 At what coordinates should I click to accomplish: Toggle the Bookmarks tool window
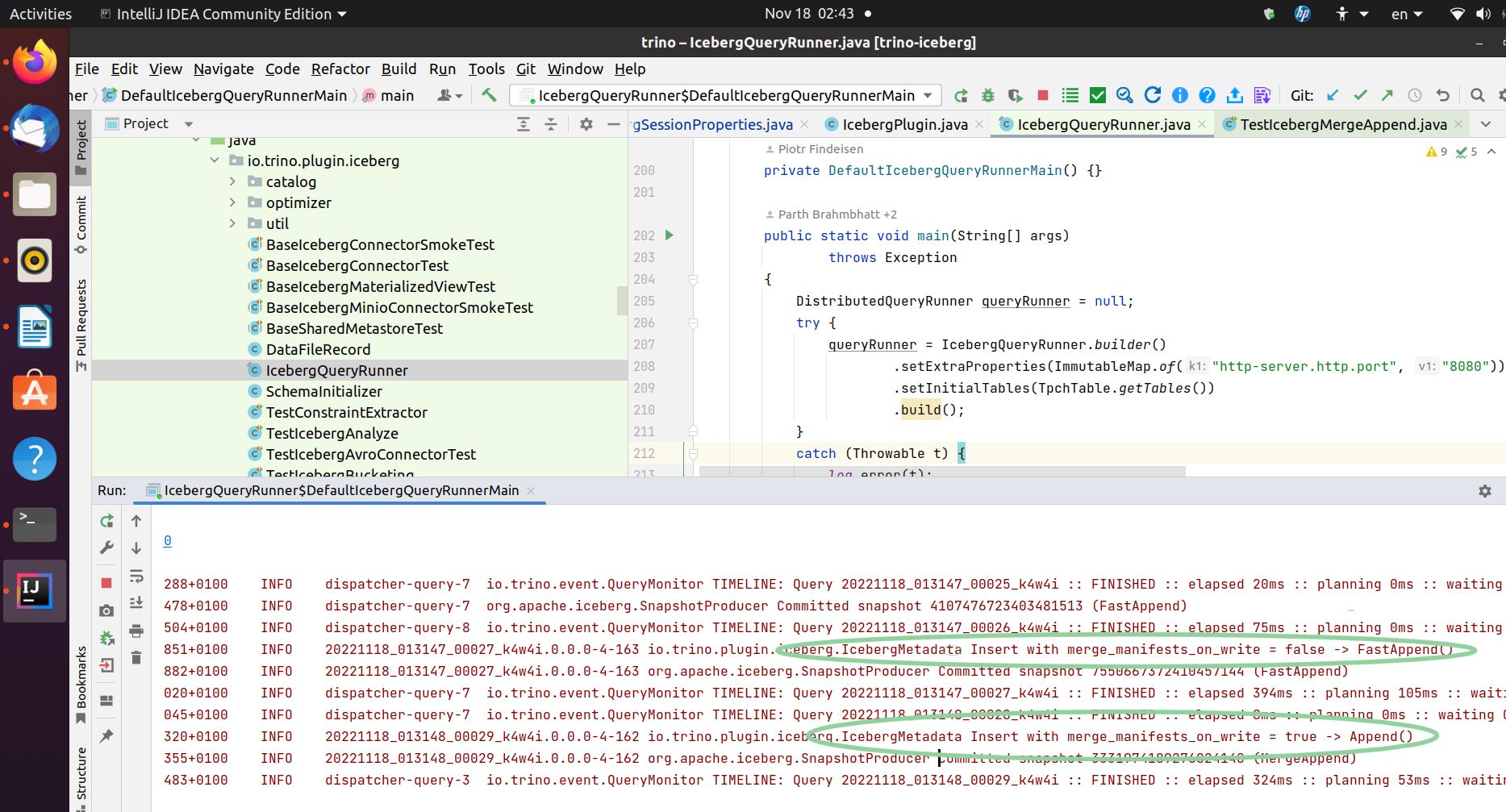pyautogui.click(x=81, y=685)
